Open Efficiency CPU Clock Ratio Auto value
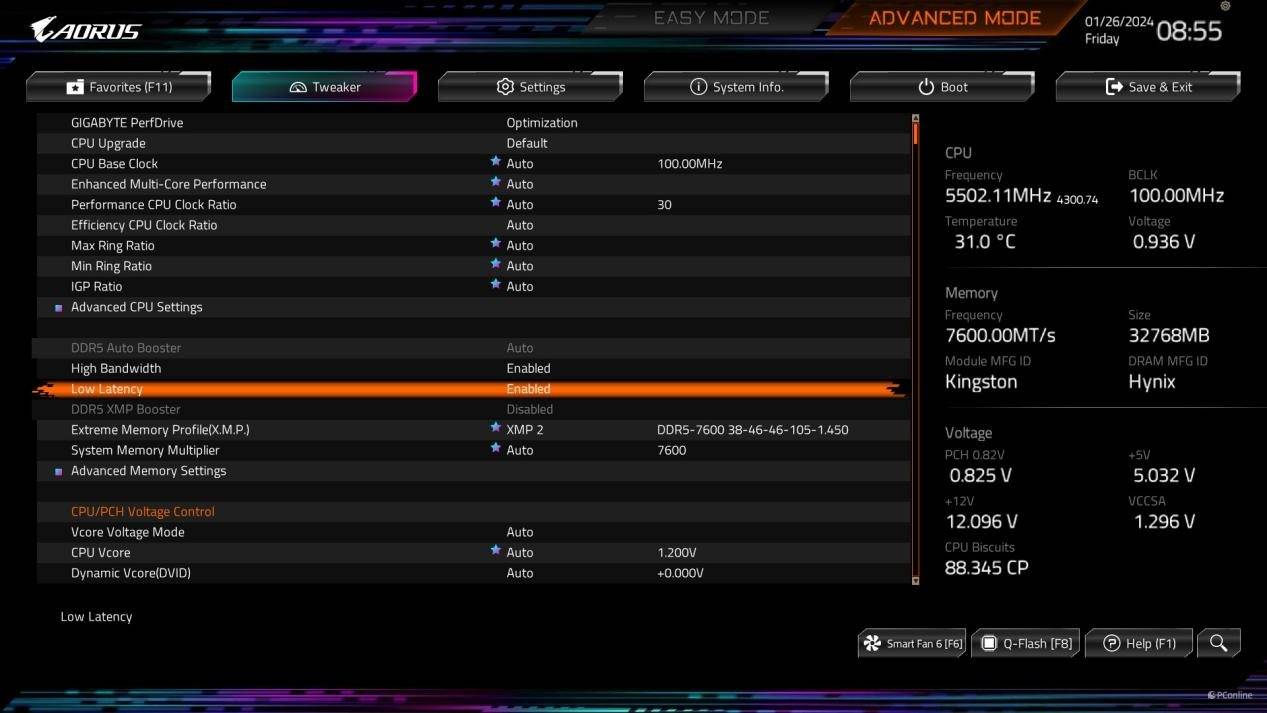Screen dimensions: 1267x713 520,225
